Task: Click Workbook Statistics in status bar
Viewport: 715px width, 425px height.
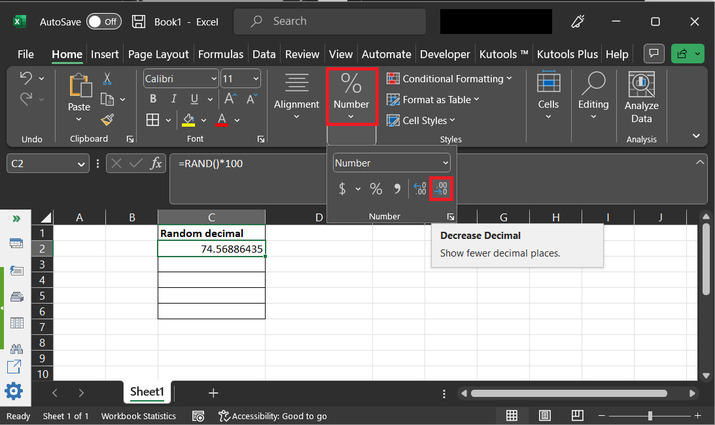Action: coord(138,416)
